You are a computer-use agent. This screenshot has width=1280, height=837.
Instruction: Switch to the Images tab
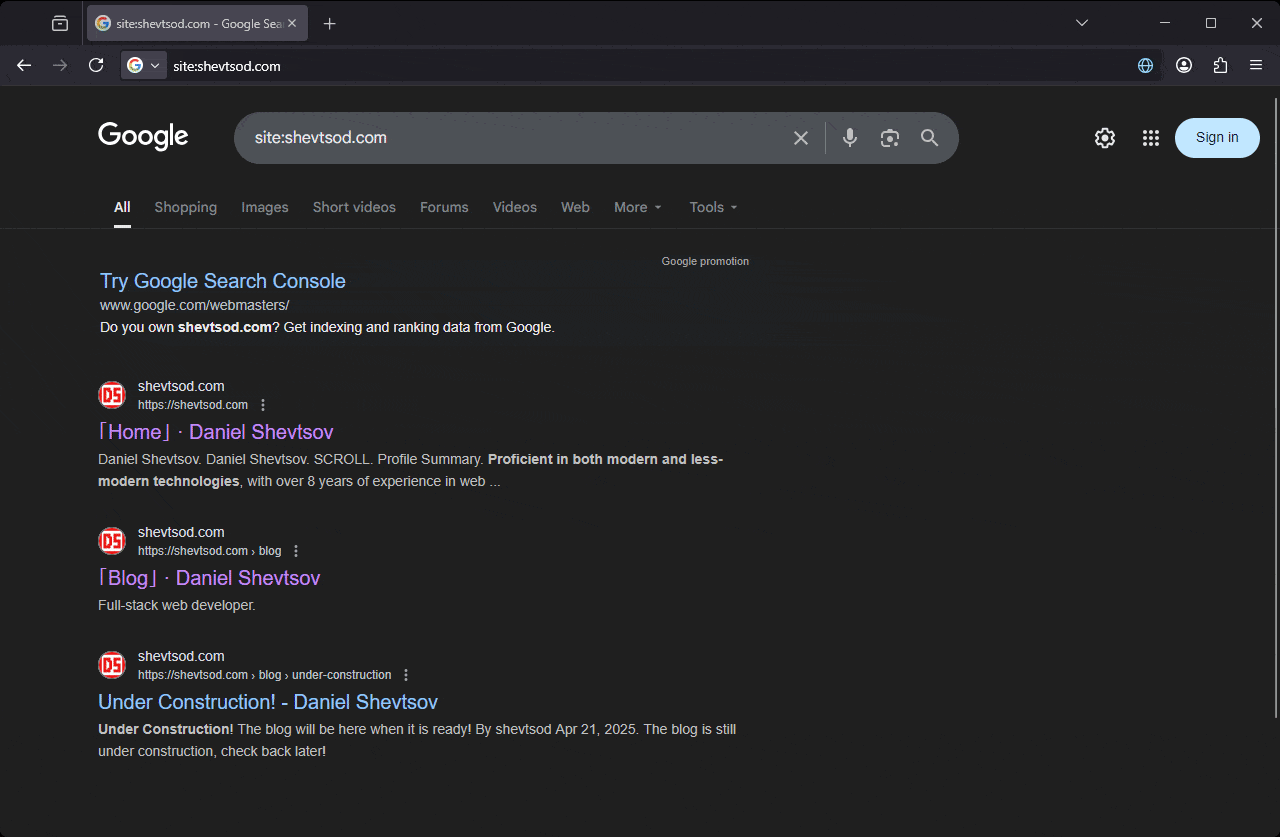pyautogui.click(x=265, y=207)
